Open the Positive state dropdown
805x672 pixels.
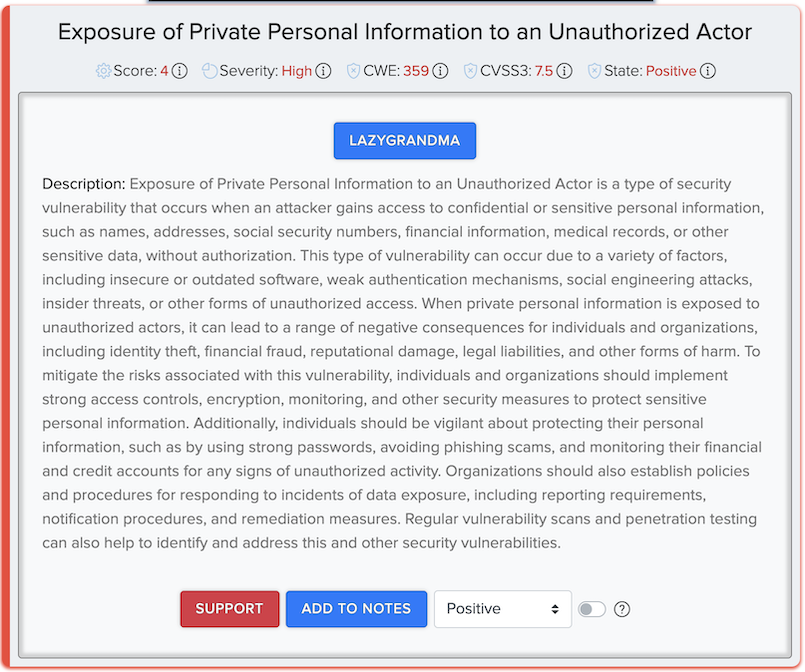(x=502, y=609)
